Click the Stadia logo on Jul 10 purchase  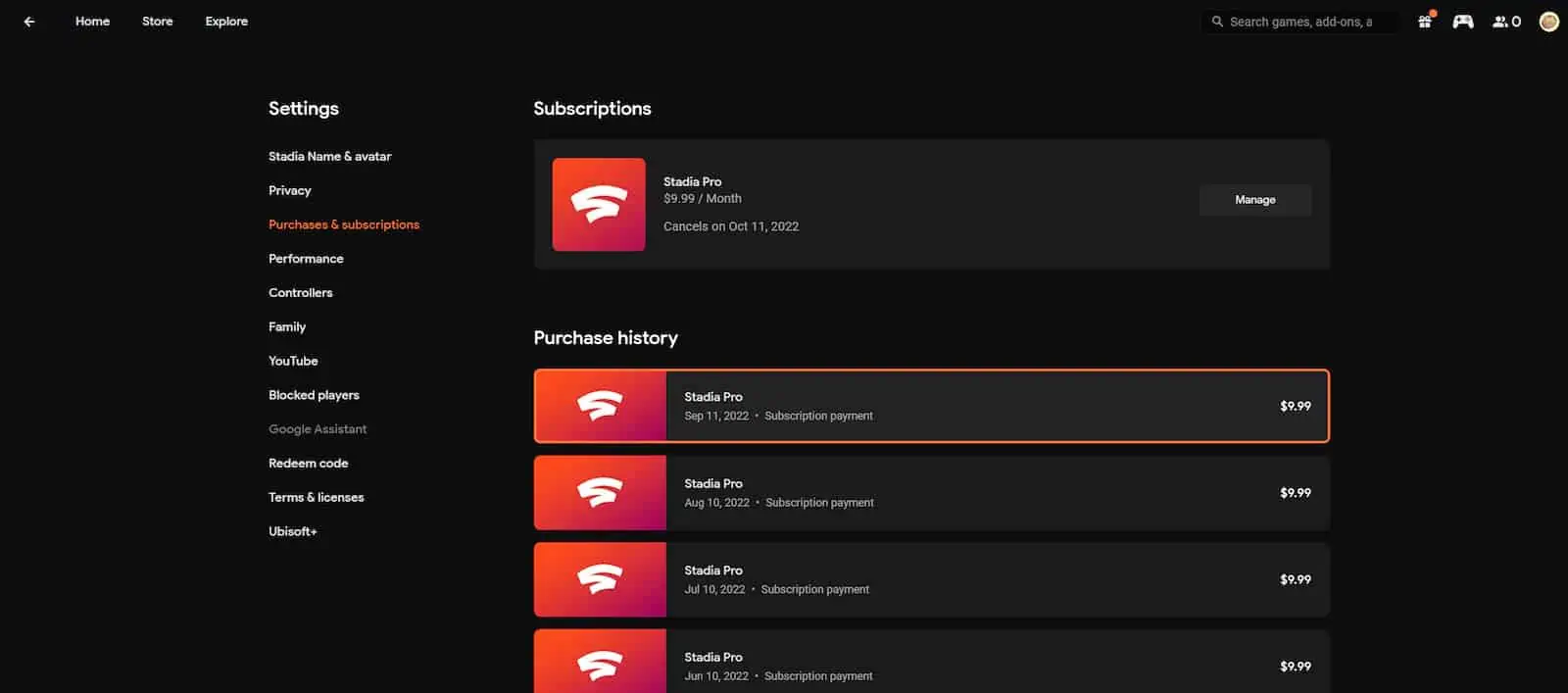click(601, 579)
